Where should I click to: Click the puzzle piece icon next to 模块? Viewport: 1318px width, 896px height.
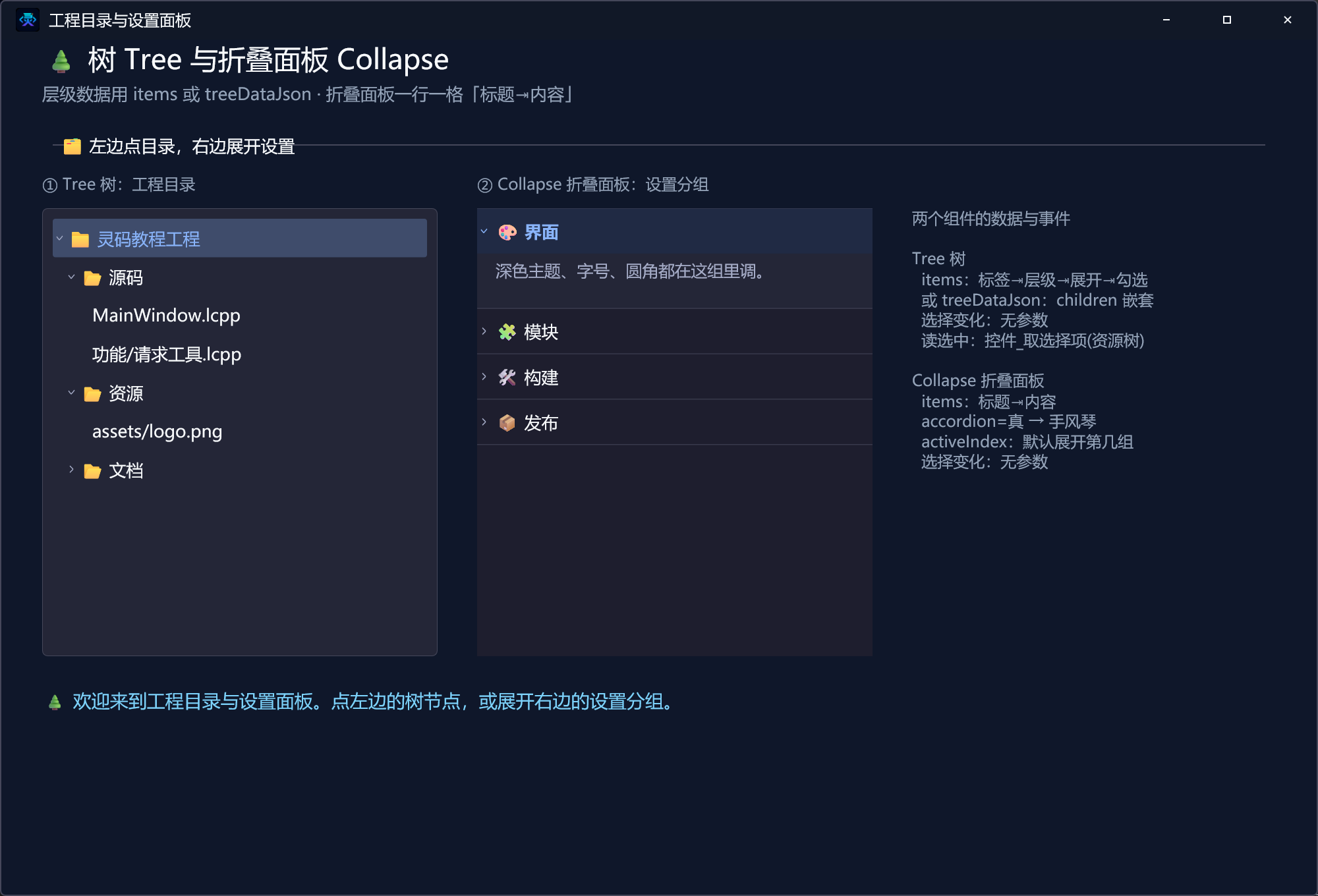pos(507,332)
